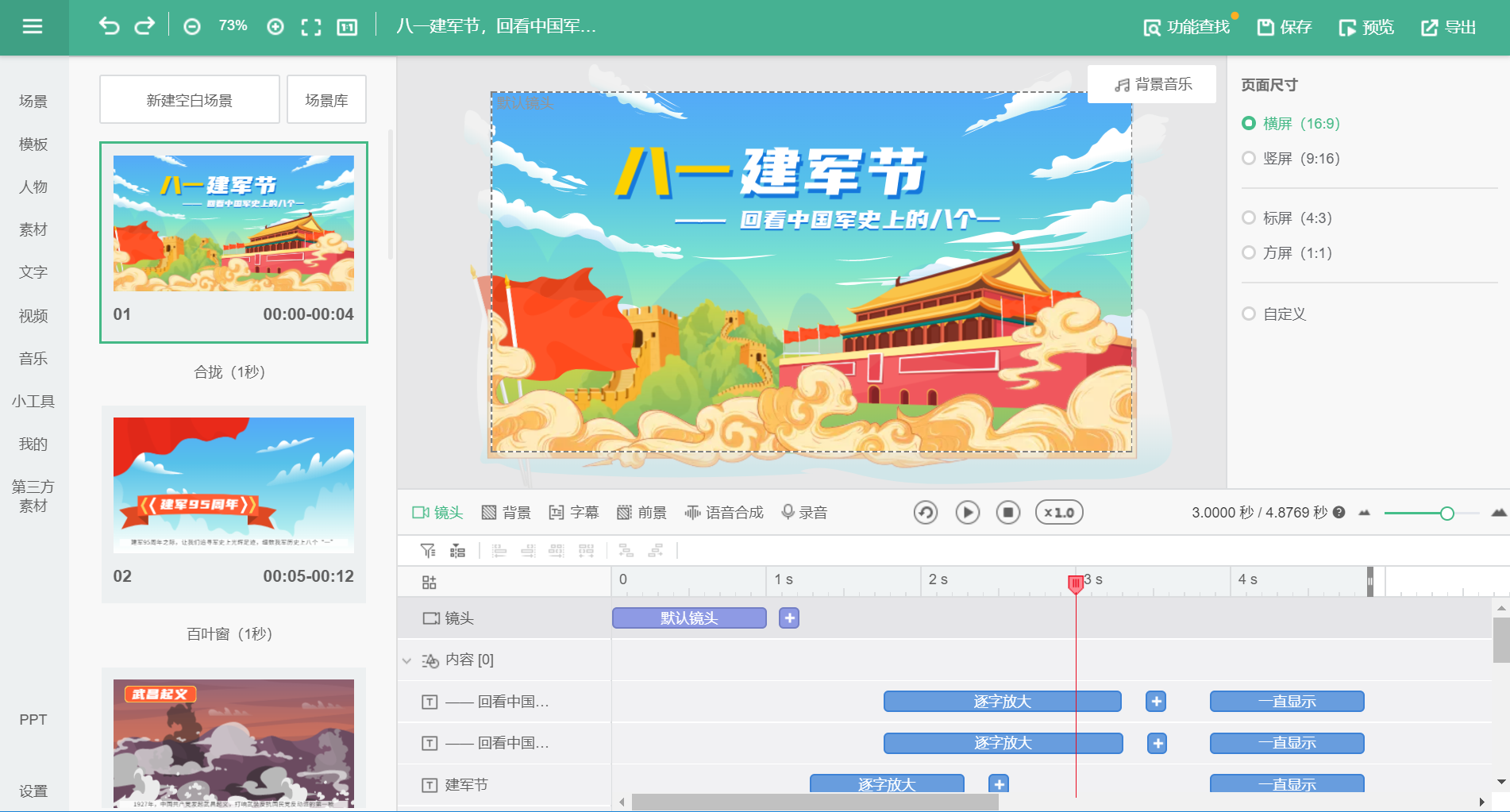The width and height of the screenshot is (1510, 812).
Task: Click the scene end marker on ruler
Action: click(1370, 582)
